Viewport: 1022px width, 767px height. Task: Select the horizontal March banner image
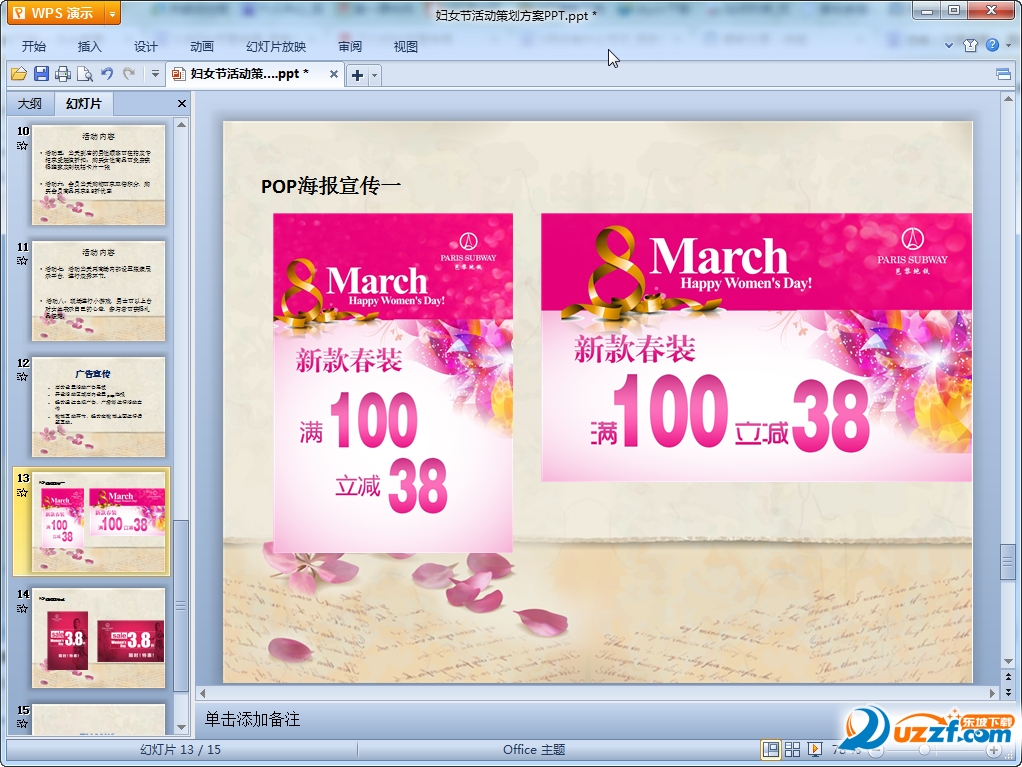[756, 347]
